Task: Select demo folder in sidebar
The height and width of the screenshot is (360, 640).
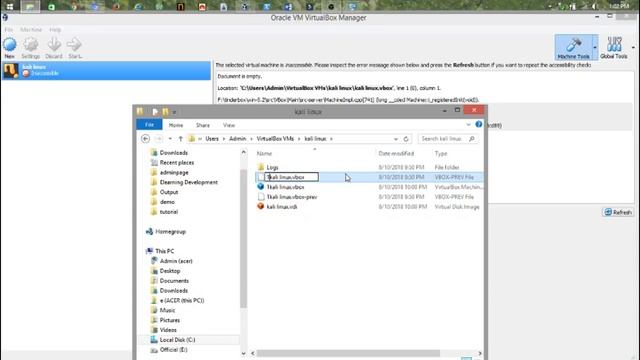Action: click(167, 202)
